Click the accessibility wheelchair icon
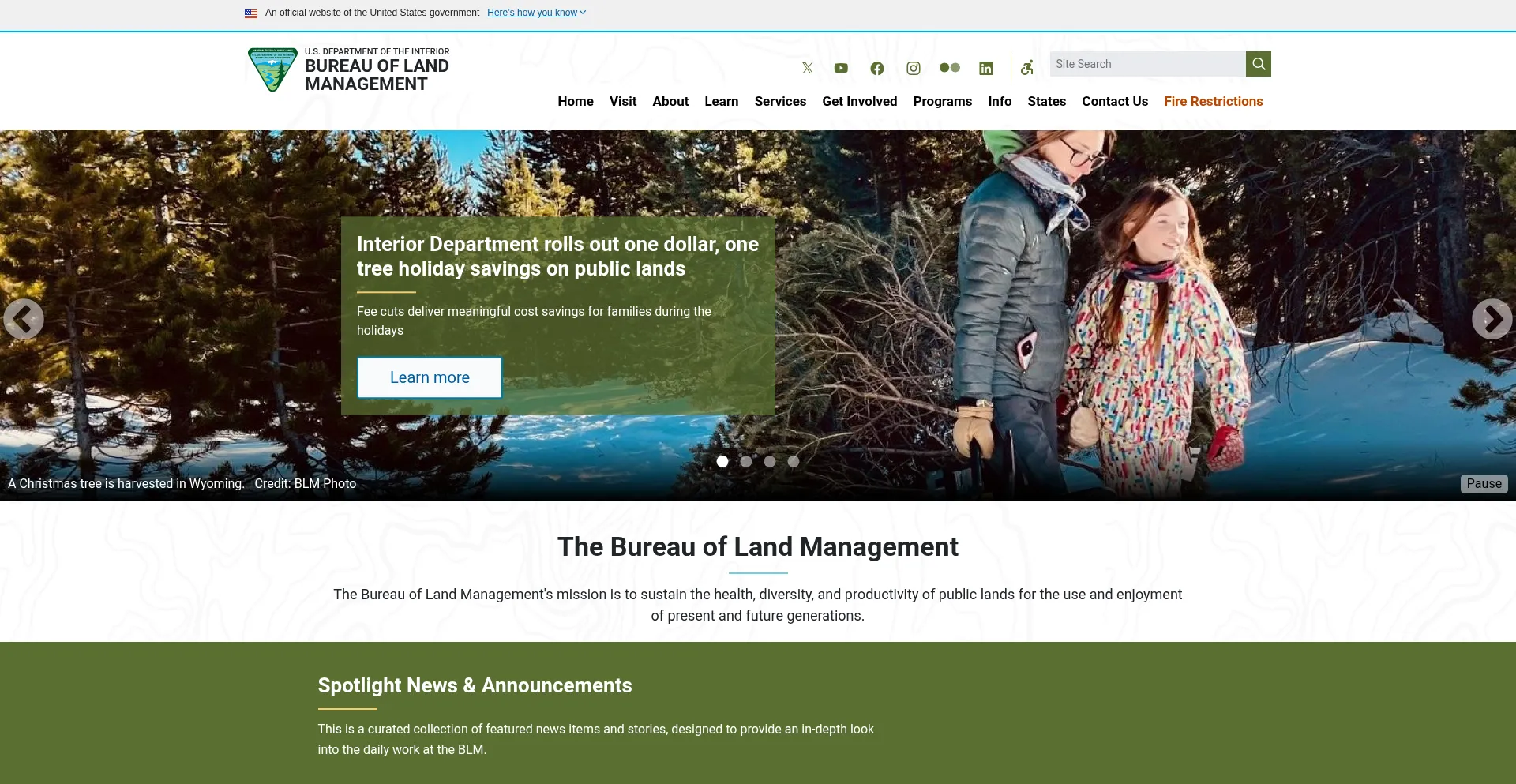1516x784 pixels. pos(1027,68)
